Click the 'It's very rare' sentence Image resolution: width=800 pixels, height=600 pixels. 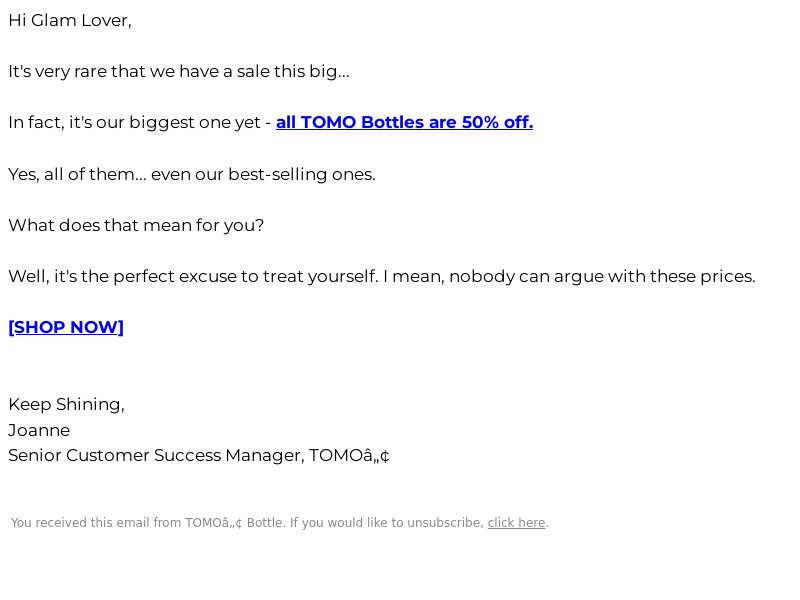click(x=179, y=71)
